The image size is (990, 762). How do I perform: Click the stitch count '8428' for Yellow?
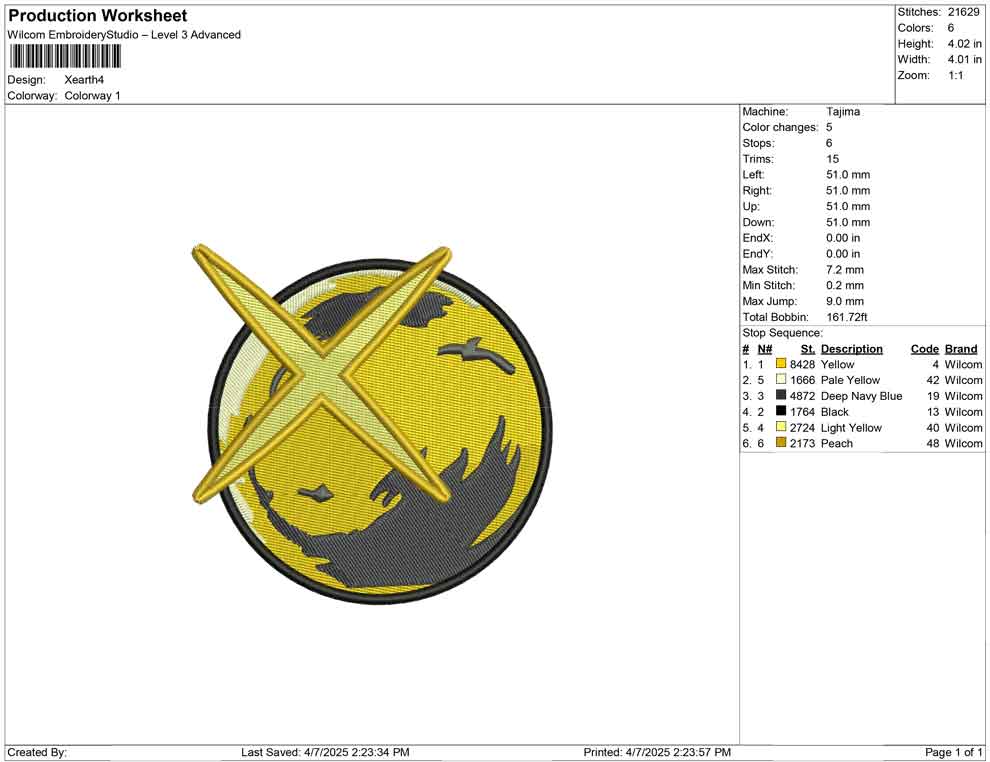(802, 364)
